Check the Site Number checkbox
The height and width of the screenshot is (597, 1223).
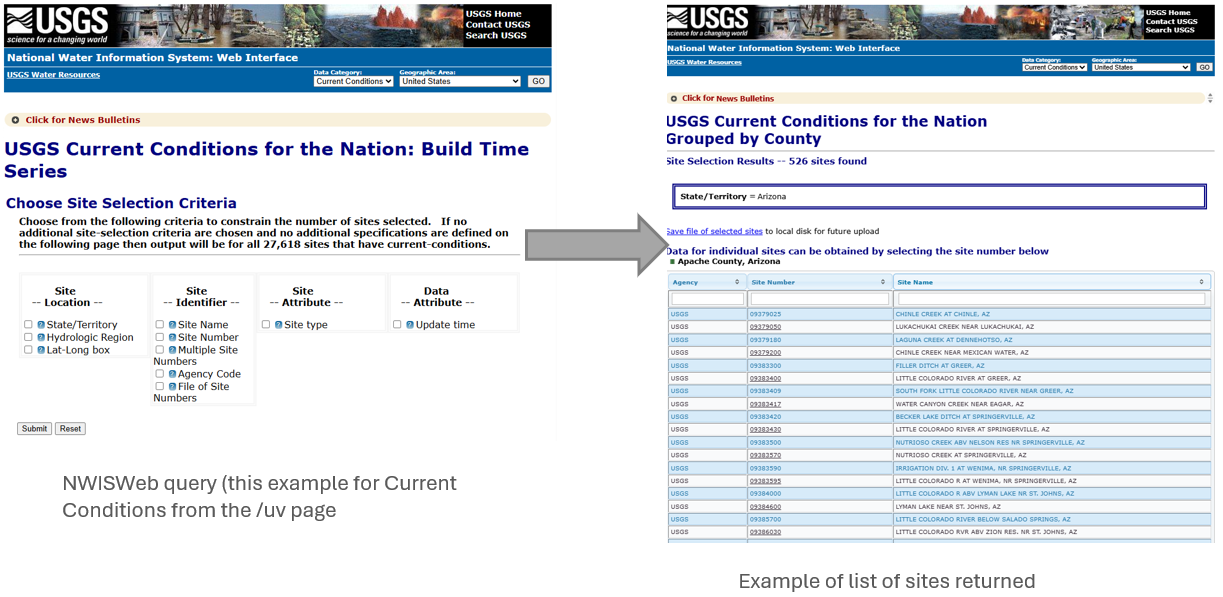pos(160,338)
